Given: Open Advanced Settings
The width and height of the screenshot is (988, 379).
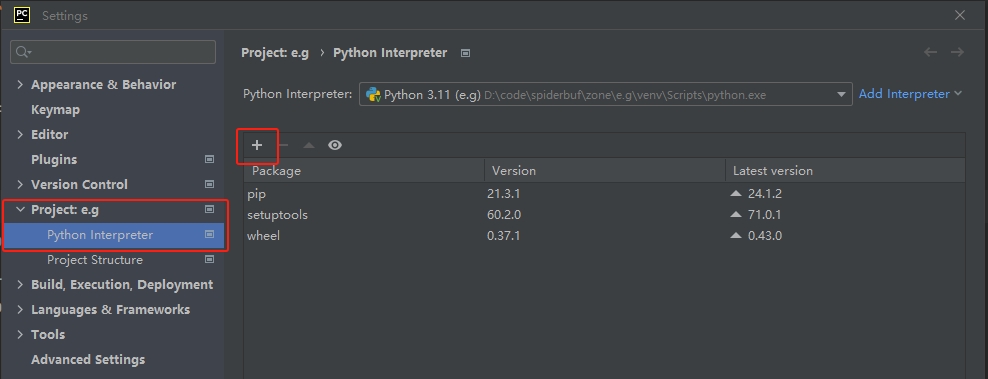Looking at the screenshot, I should tap(88, 359).
